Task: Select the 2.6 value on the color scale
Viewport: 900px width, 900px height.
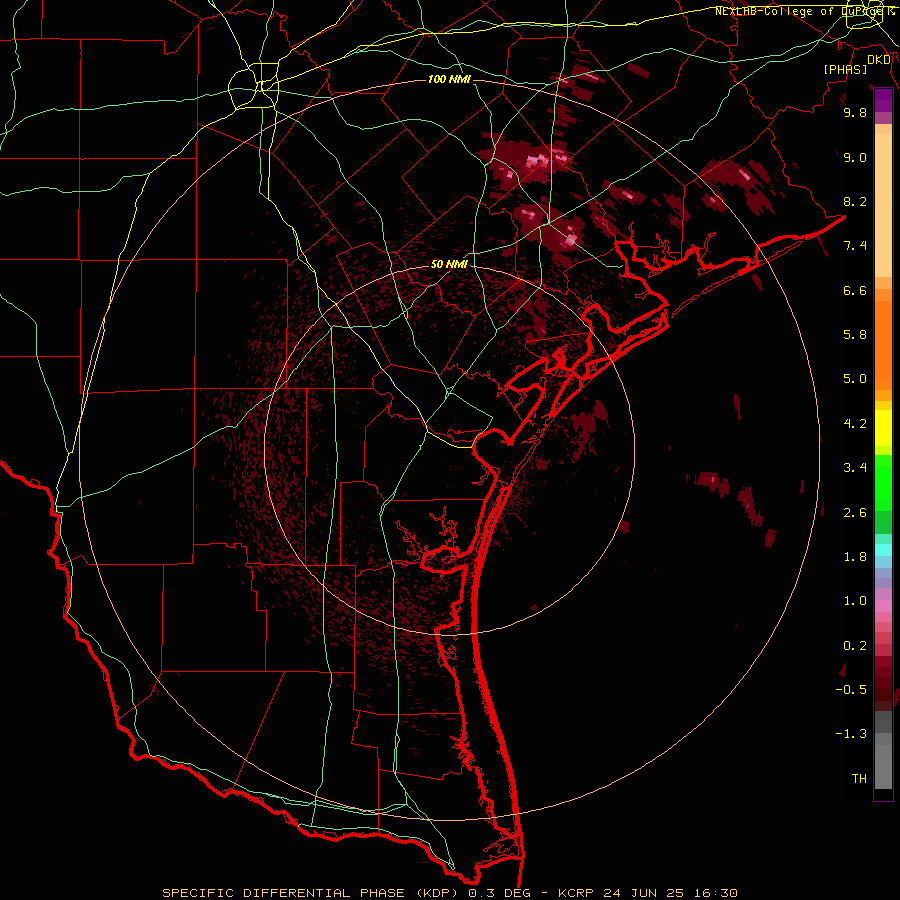Action: coord(855,513)
